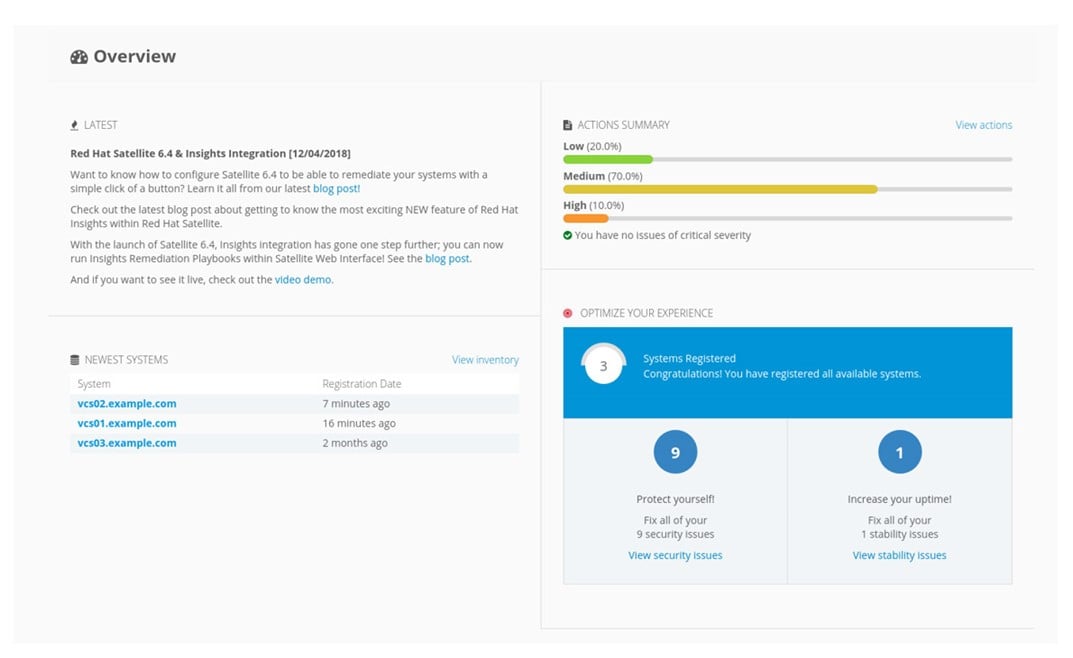Screen dimensions: 1073x658
Task: Select system vcs01.example.com
Action: tap(127, 423)
